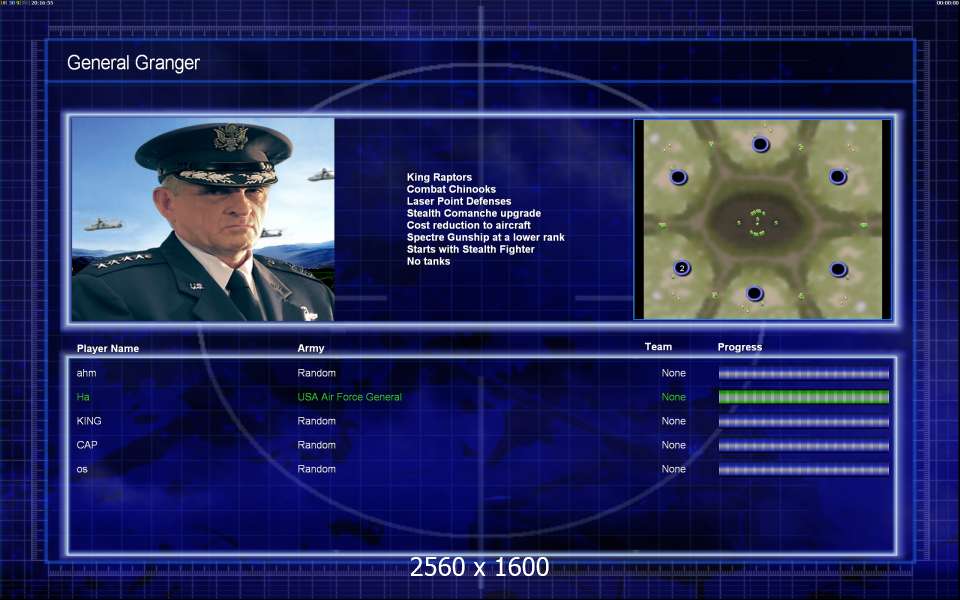Click the Laser Point Defenses feature line
Image resolution: width=960 pixels, height=600 pixels.
(x=459, y=201)
